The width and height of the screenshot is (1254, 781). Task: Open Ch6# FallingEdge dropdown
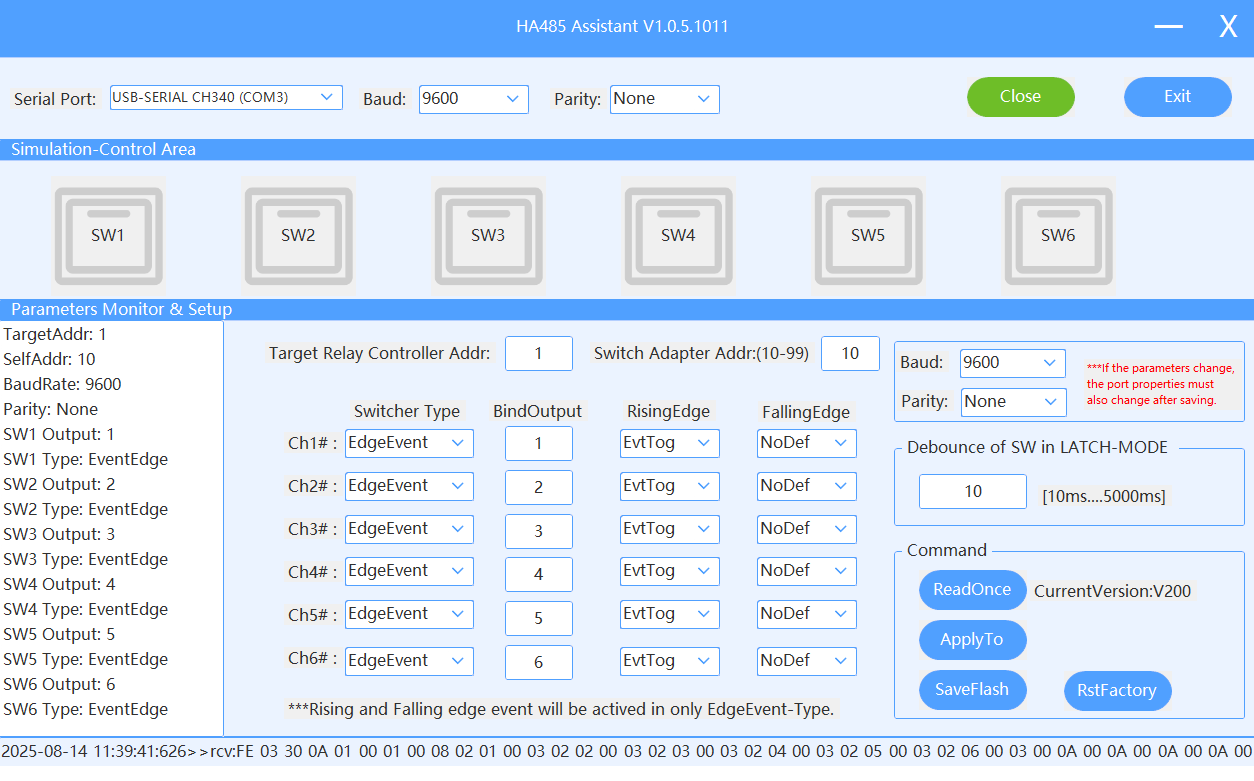(806, 661)
